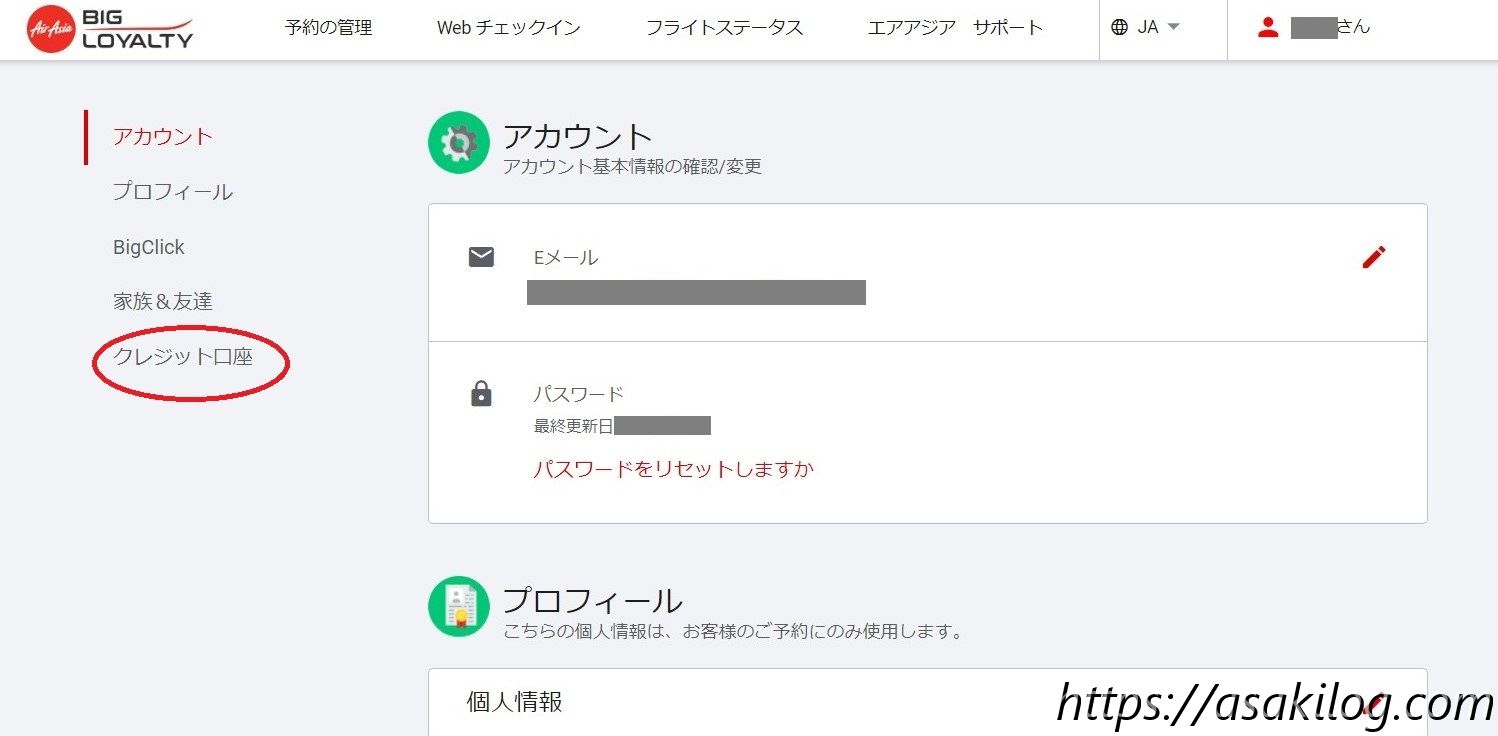Click the red user profile icon
This screenshot has height=736, width=1498.
[x=1268, y=28]
